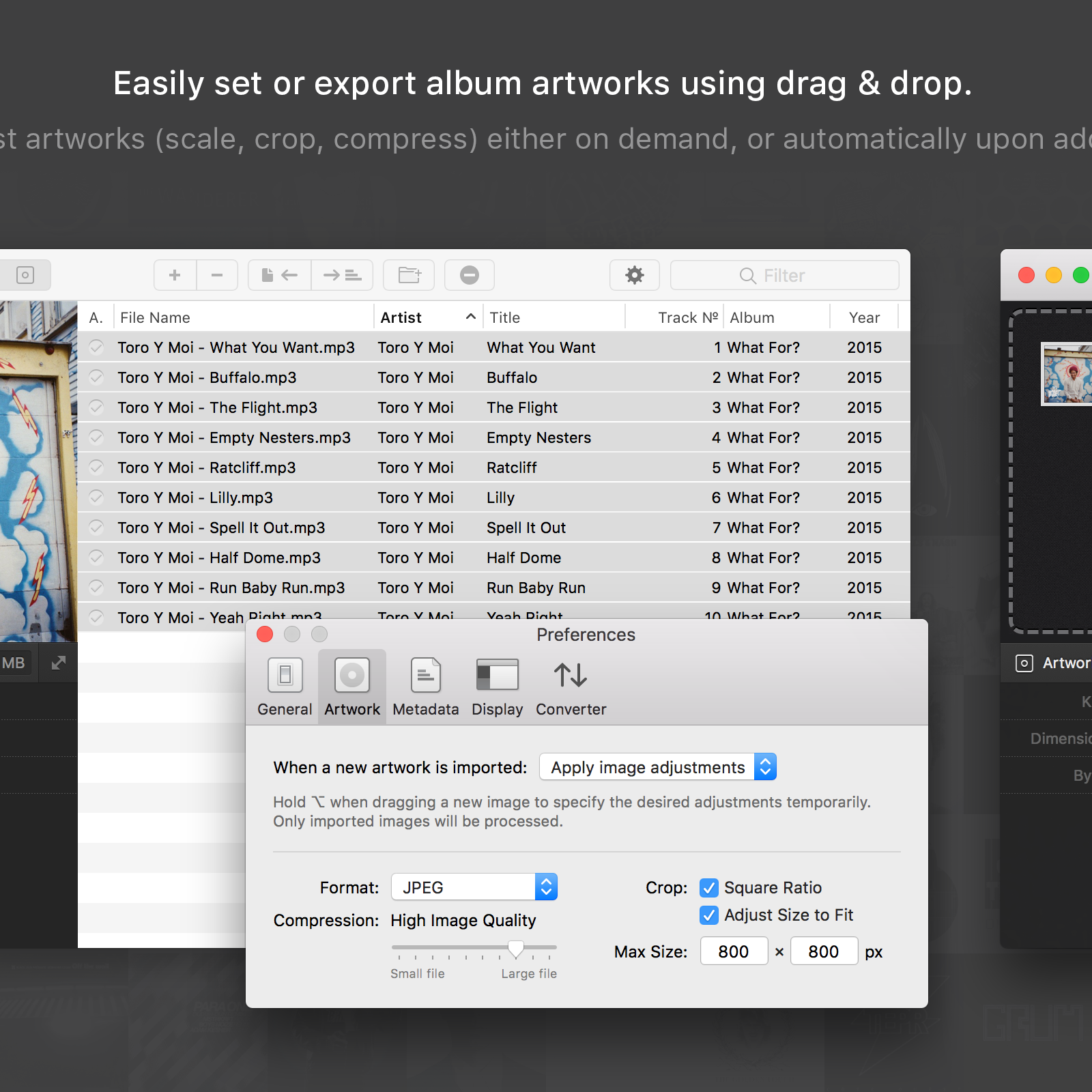Toggle checkmark for Empty Nesters.mp3 row

pyautogui.click(x=97, y=437)
